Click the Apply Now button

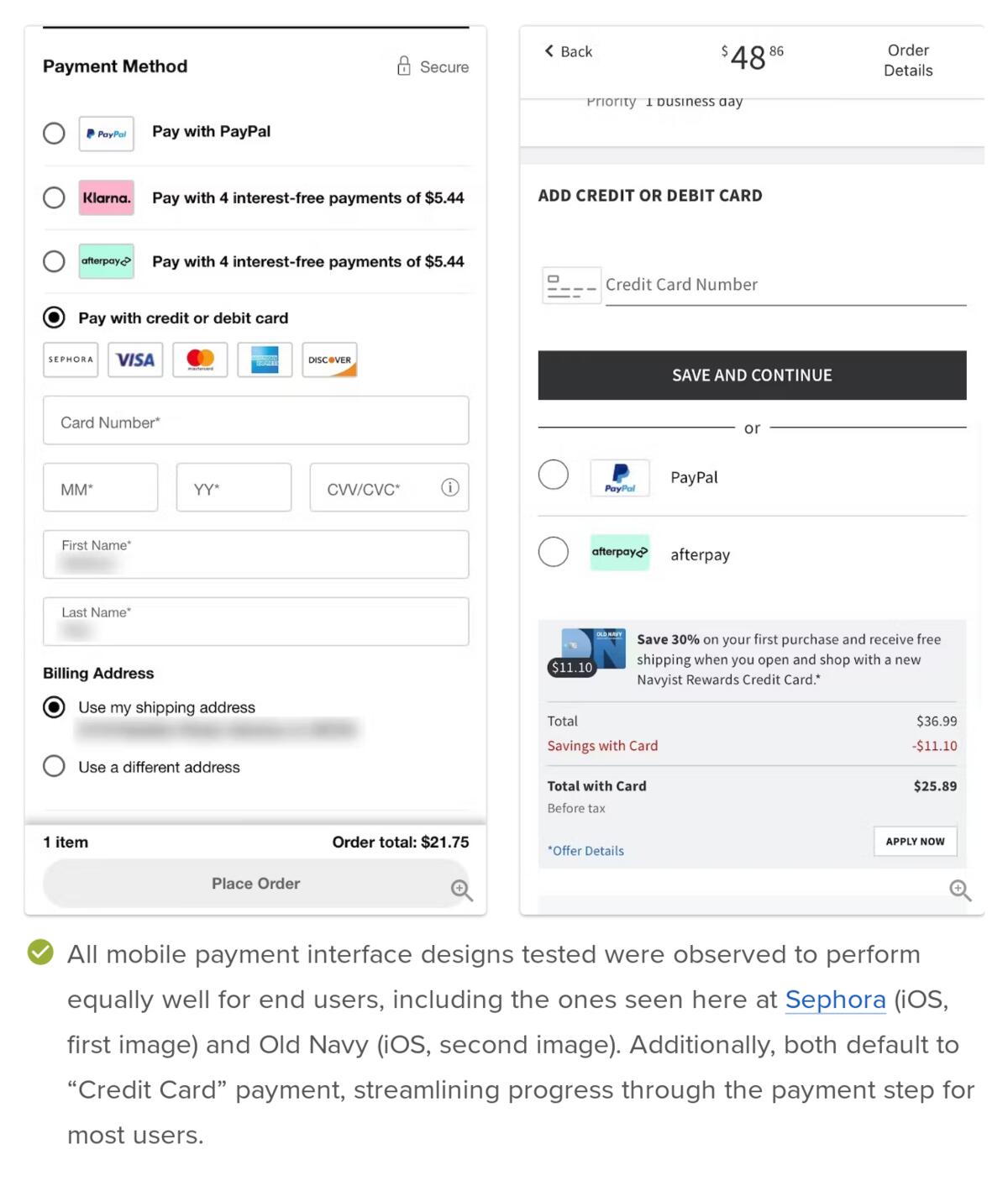point(915,841)
